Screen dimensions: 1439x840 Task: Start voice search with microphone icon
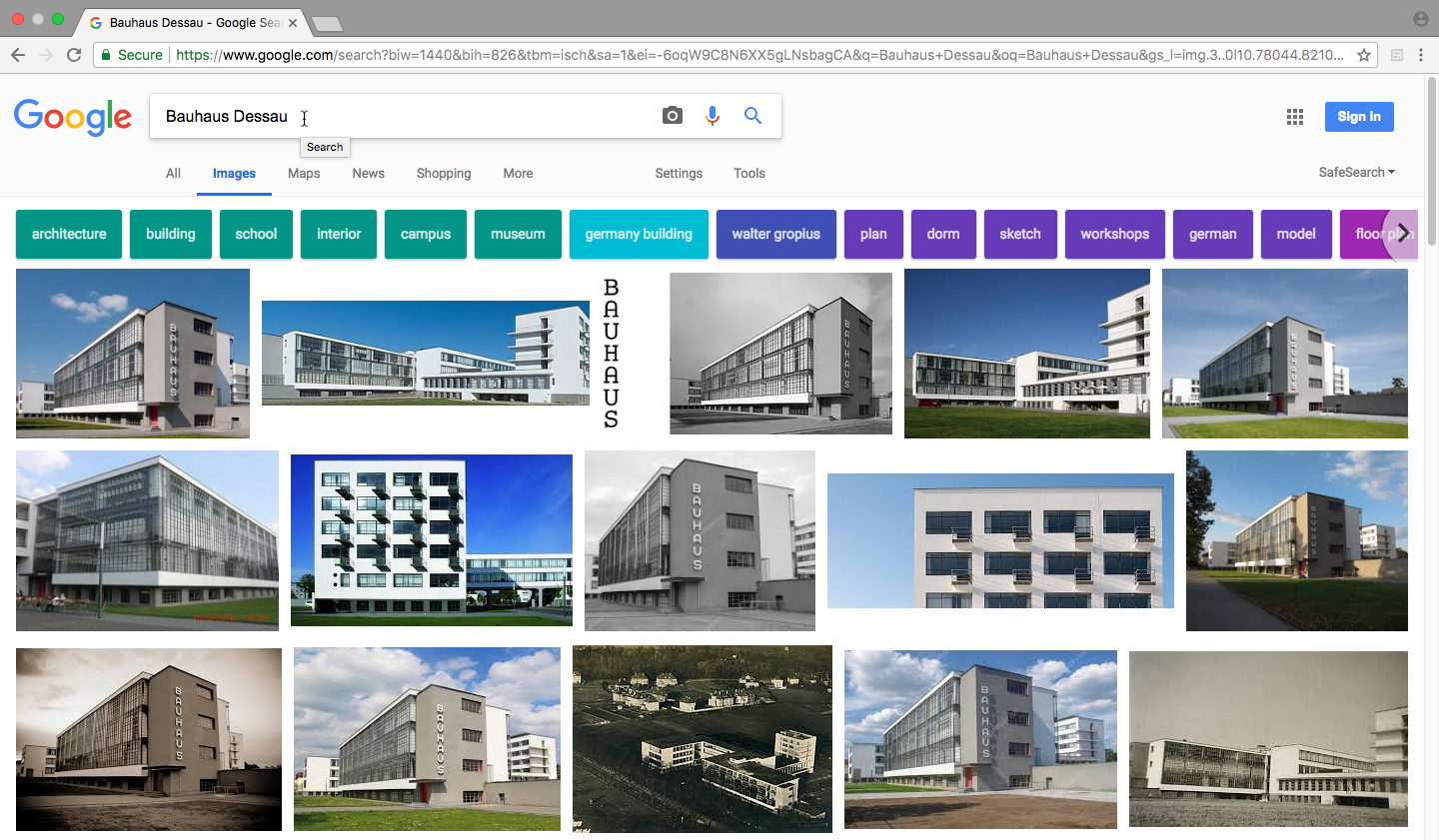[x=713, y=116]
